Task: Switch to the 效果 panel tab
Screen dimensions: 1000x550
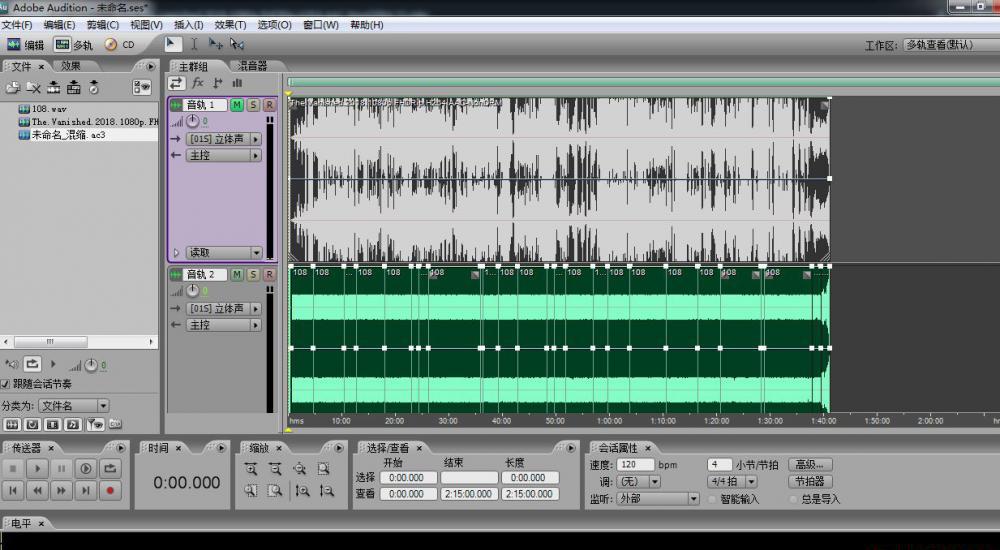Action: coord(71,66)
